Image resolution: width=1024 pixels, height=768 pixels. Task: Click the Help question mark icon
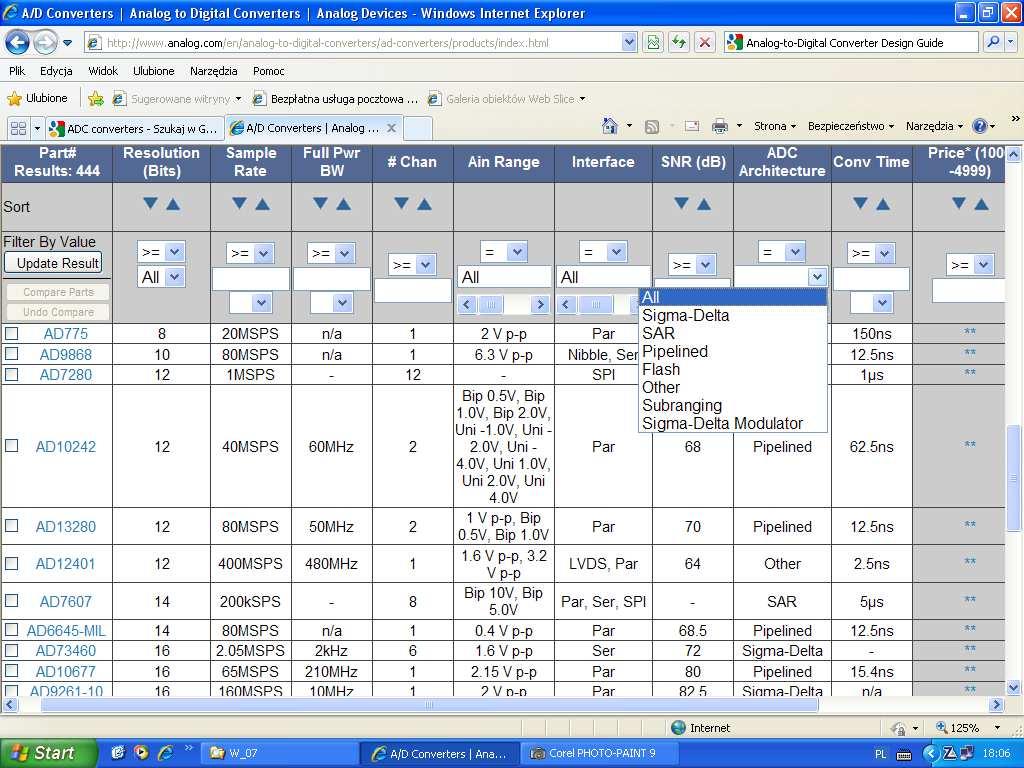[x=980, y=126]
